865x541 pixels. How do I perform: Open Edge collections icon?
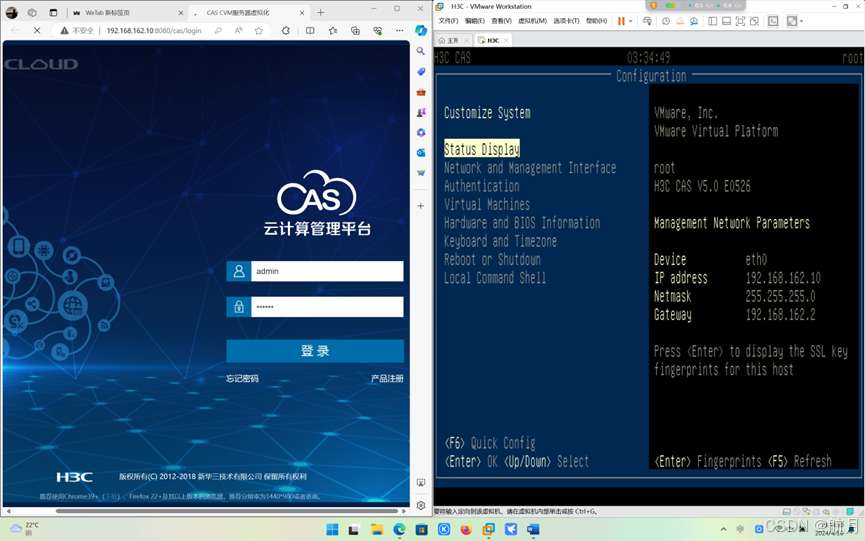(x=355, y=30)
